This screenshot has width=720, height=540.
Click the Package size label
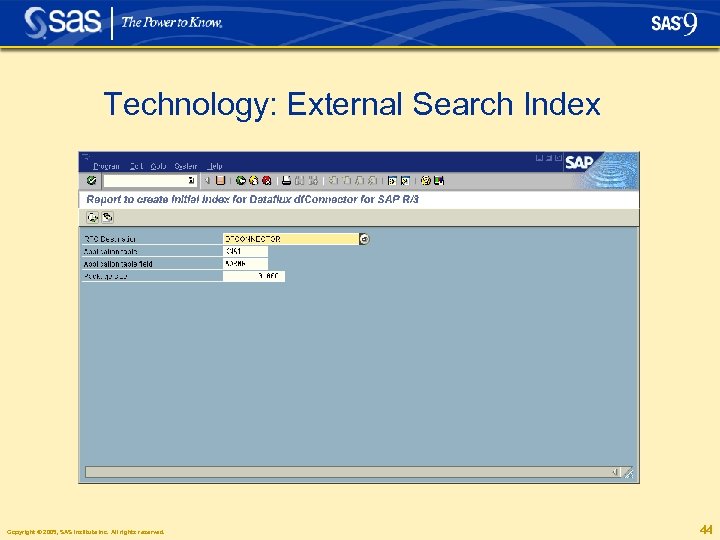(x=105, y=276)
